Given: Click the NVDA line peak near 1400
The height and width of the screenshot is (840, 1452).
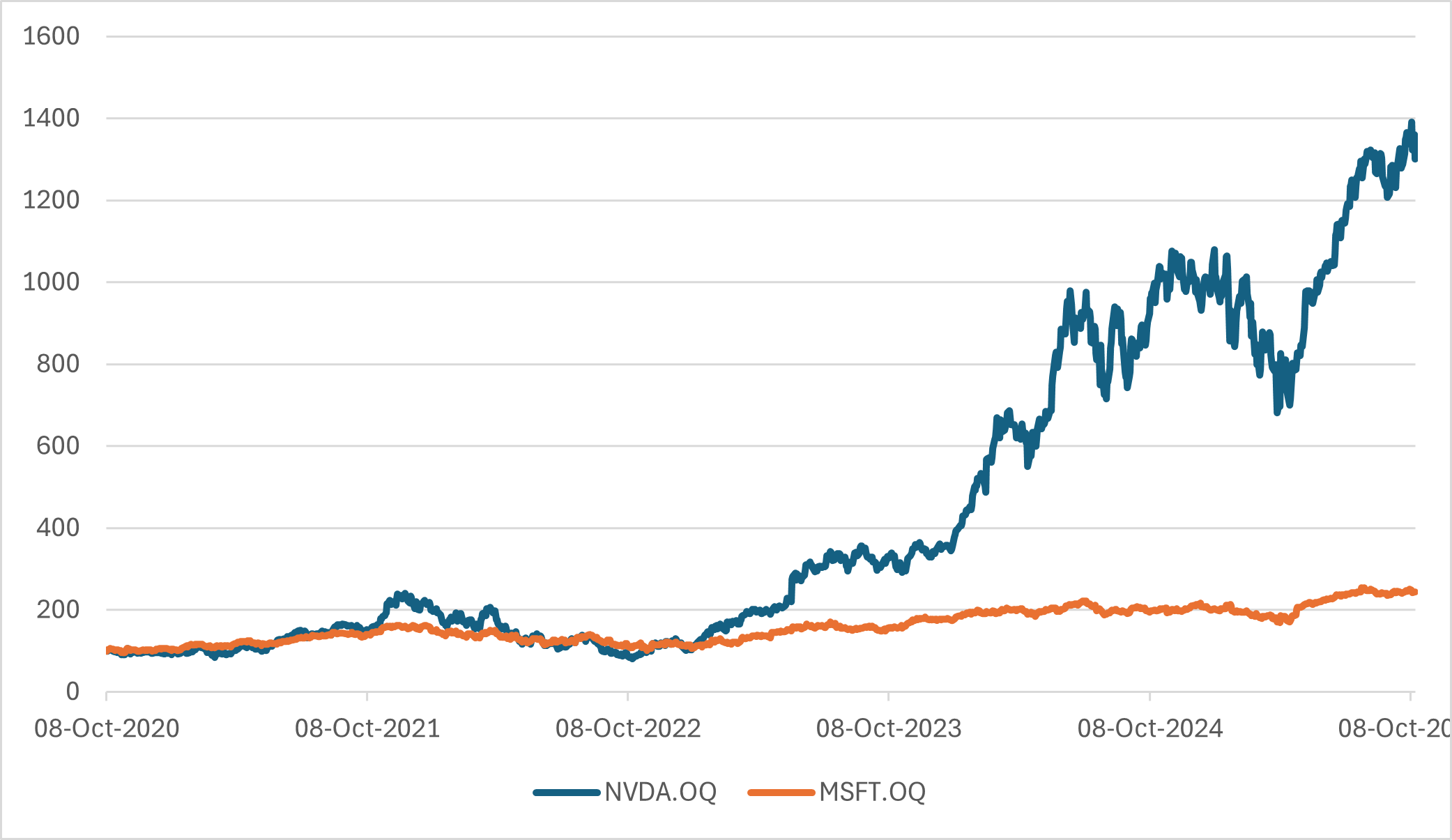Looking at the screenshot, I should pyautogui.click(x=1412, y=123).
